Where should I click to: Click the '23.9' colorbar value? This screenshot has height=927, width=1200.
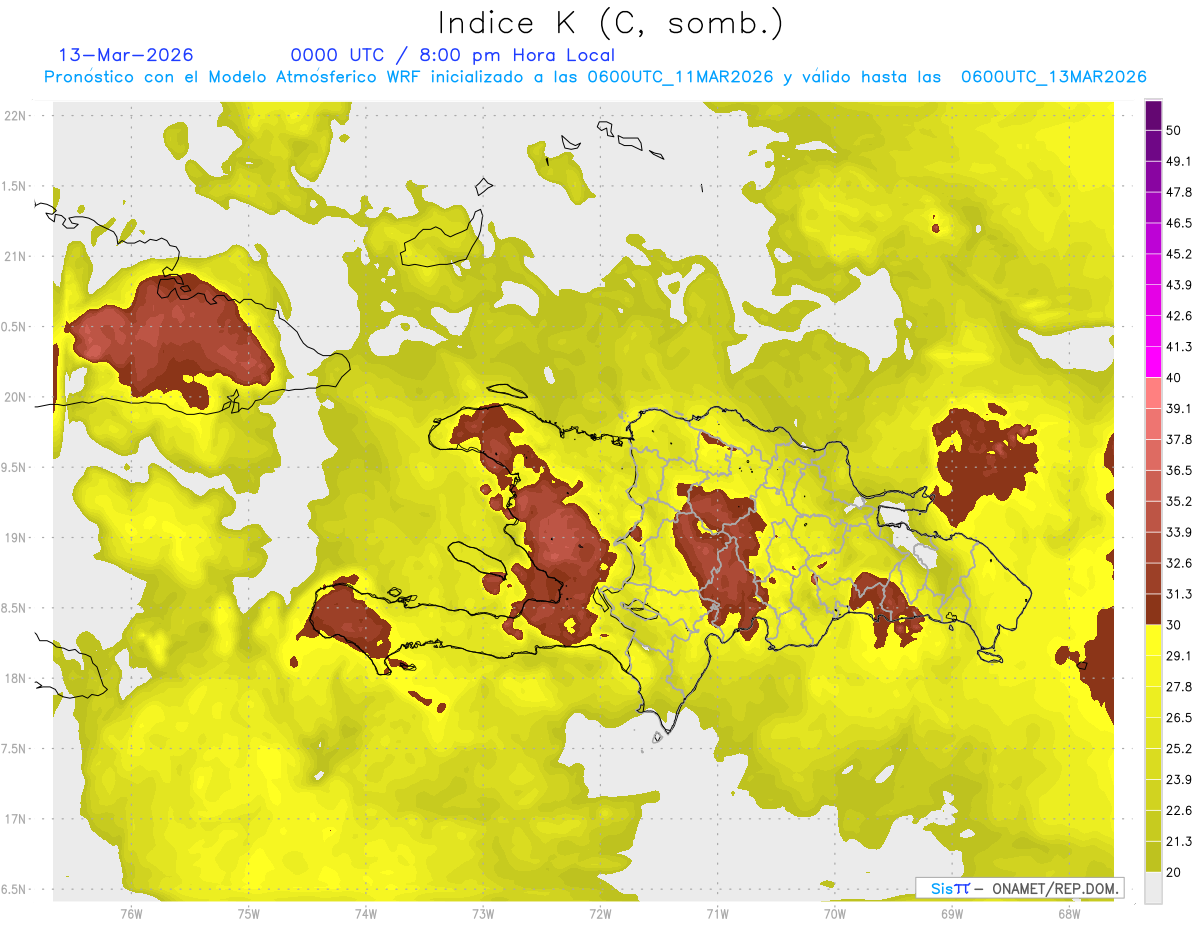pyautogui.click(x=1179, y=780)
